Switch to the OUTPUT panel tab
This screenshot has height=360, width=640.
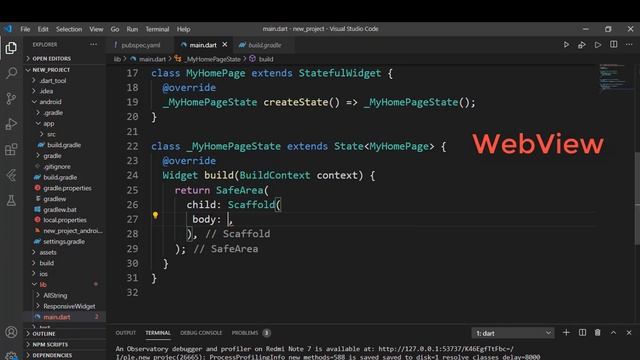click(126, 333)
